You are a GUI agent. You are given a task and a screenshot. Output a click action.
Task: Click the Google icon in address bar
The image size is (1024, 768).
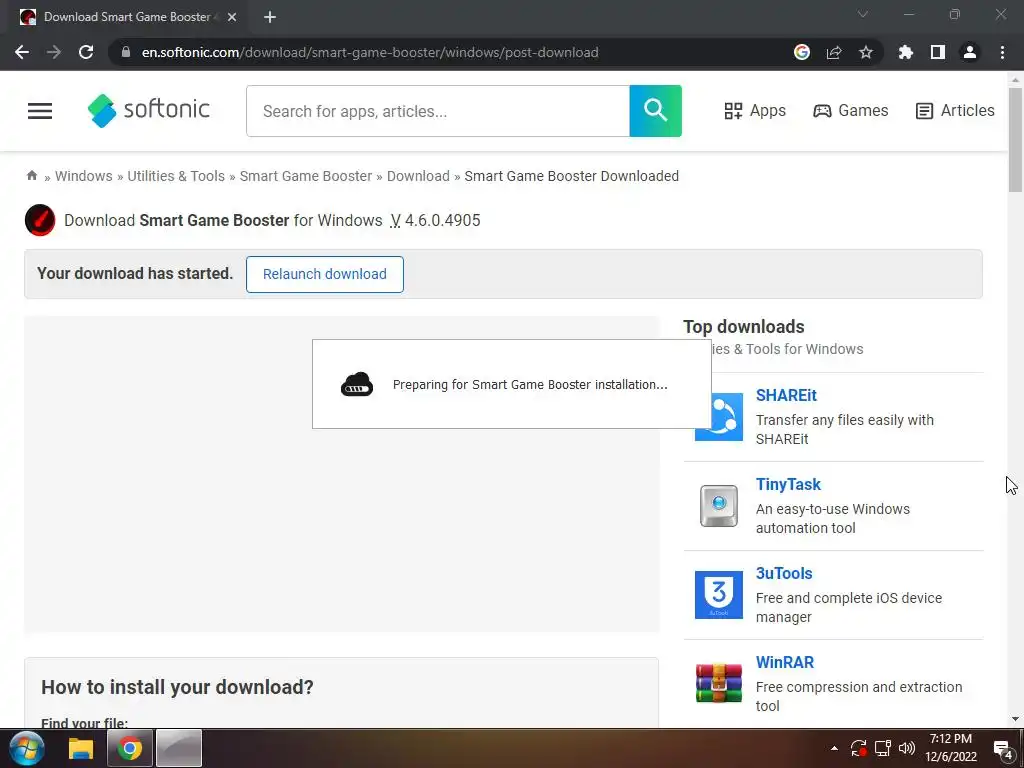[x=802, y=52]
